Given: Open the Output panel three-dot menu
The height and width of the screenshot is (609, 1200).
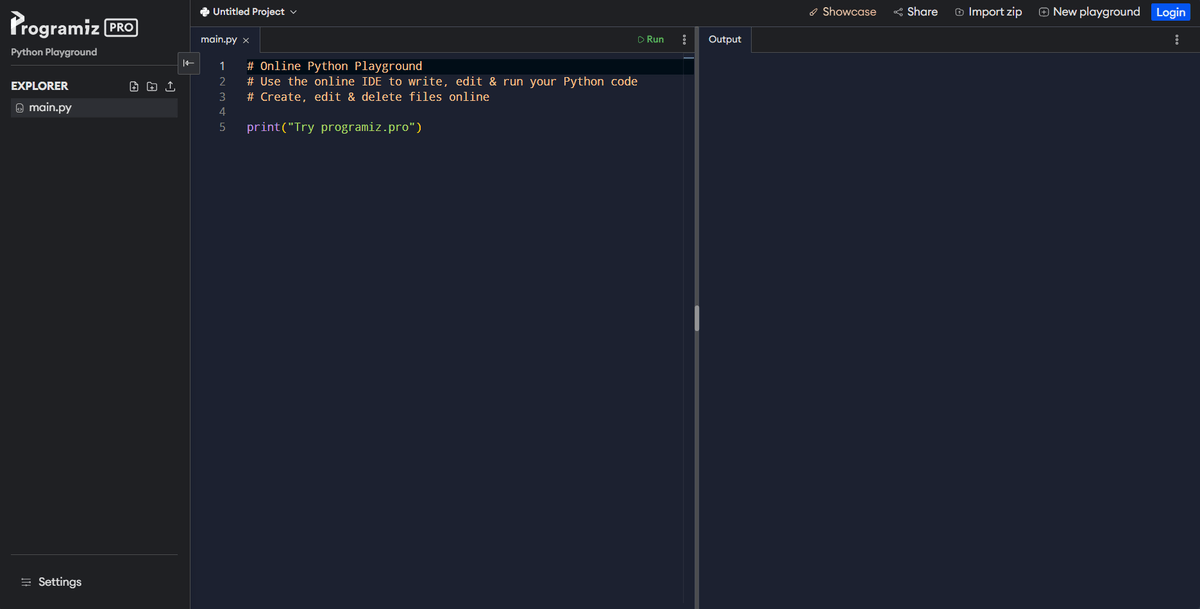Looking at the screenshot, I should (1177, 39).
